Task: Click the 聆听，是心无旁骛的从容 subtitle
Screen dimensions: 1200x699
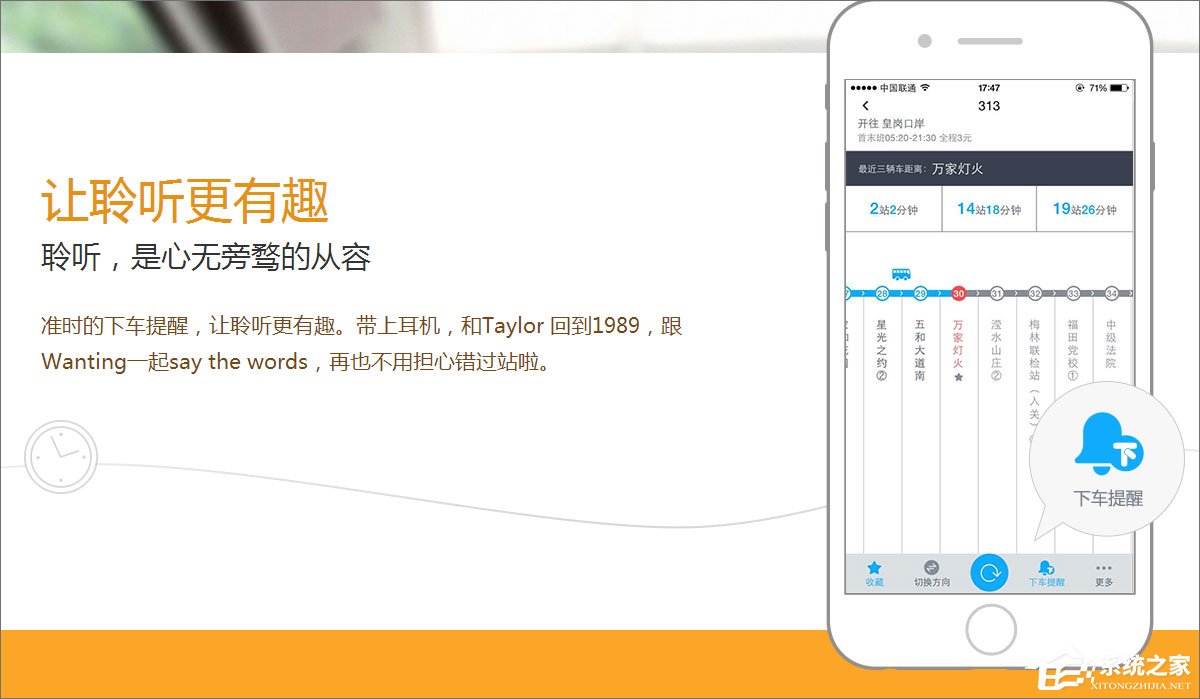Action: click(206, 257)
